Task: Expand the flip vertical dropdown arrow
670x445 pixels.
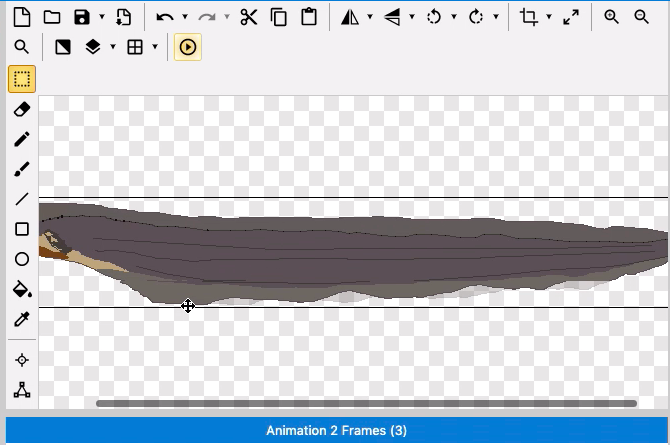Action: pyautogui.click(x=412, y=17)
